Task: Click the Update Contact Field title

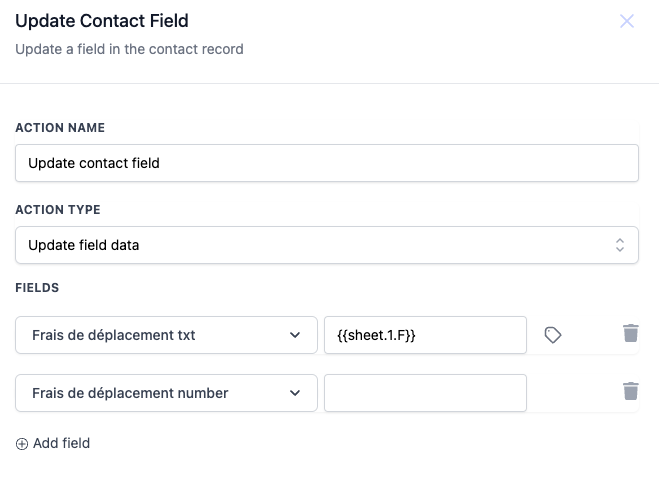Action: (102, 20)
